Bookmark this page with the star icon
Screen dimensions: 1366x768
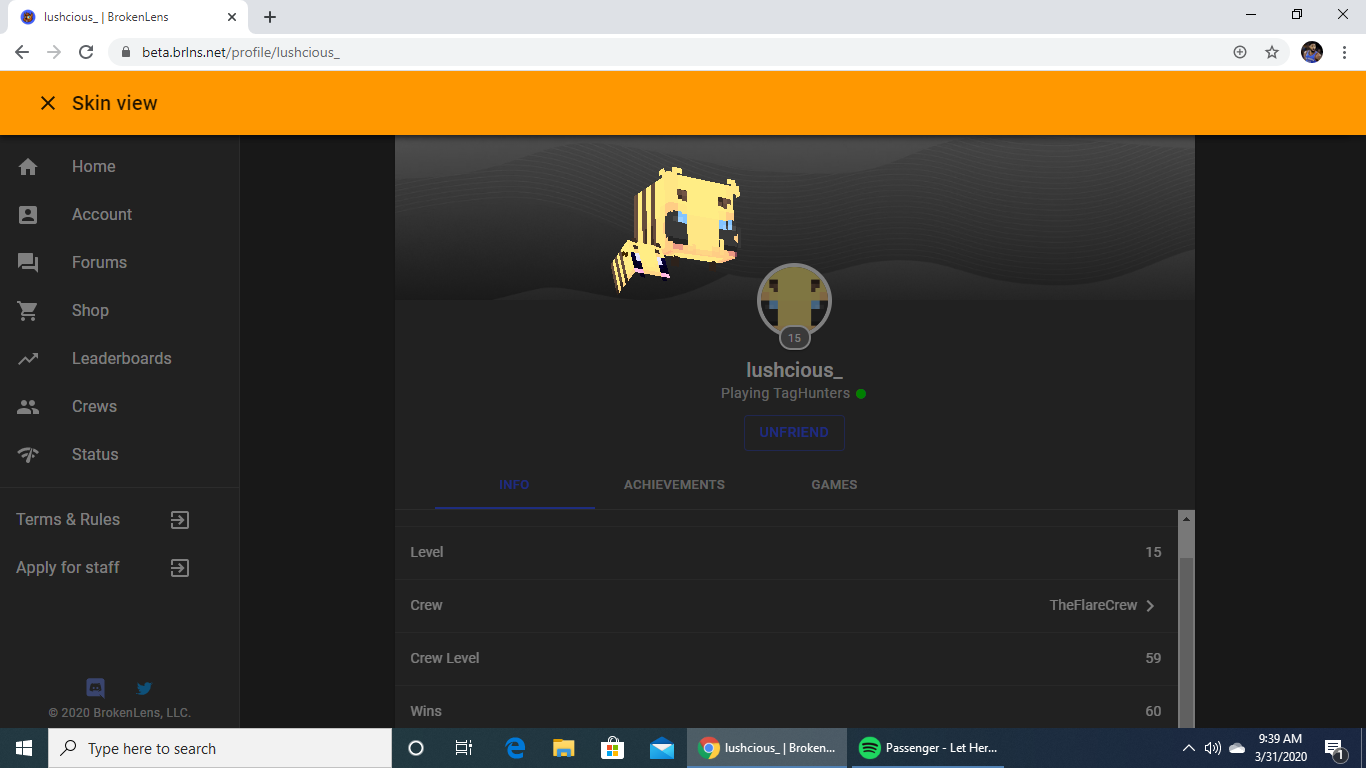pyautogui.click(x=1272, y=52)
